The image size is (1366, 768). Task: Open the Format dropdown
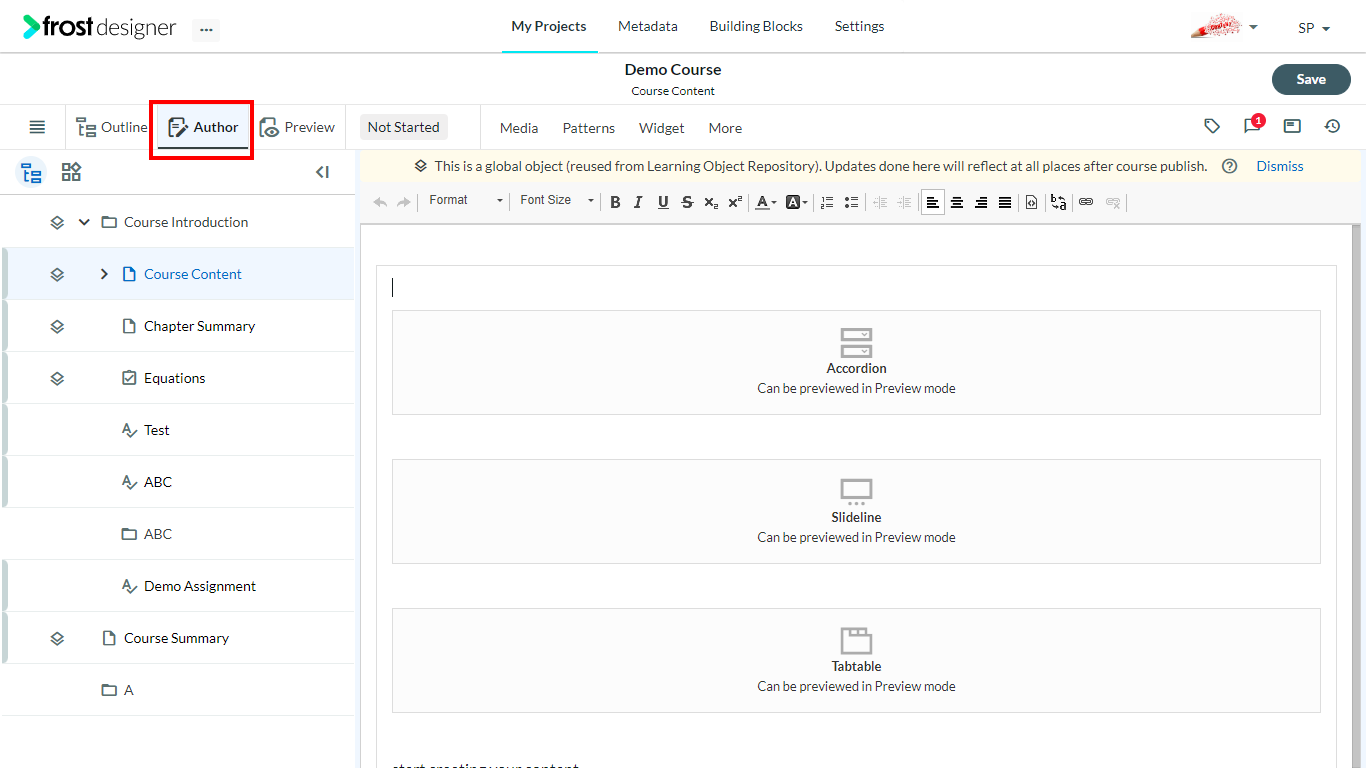(466, 201)
